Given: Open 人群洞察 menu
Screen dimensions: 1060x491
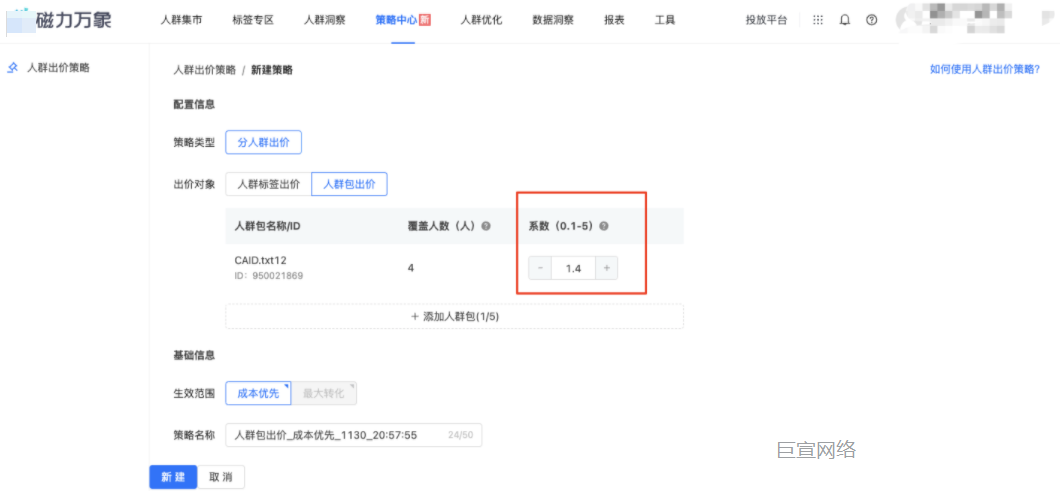Looking at the screenshot, I should [324, 20].
